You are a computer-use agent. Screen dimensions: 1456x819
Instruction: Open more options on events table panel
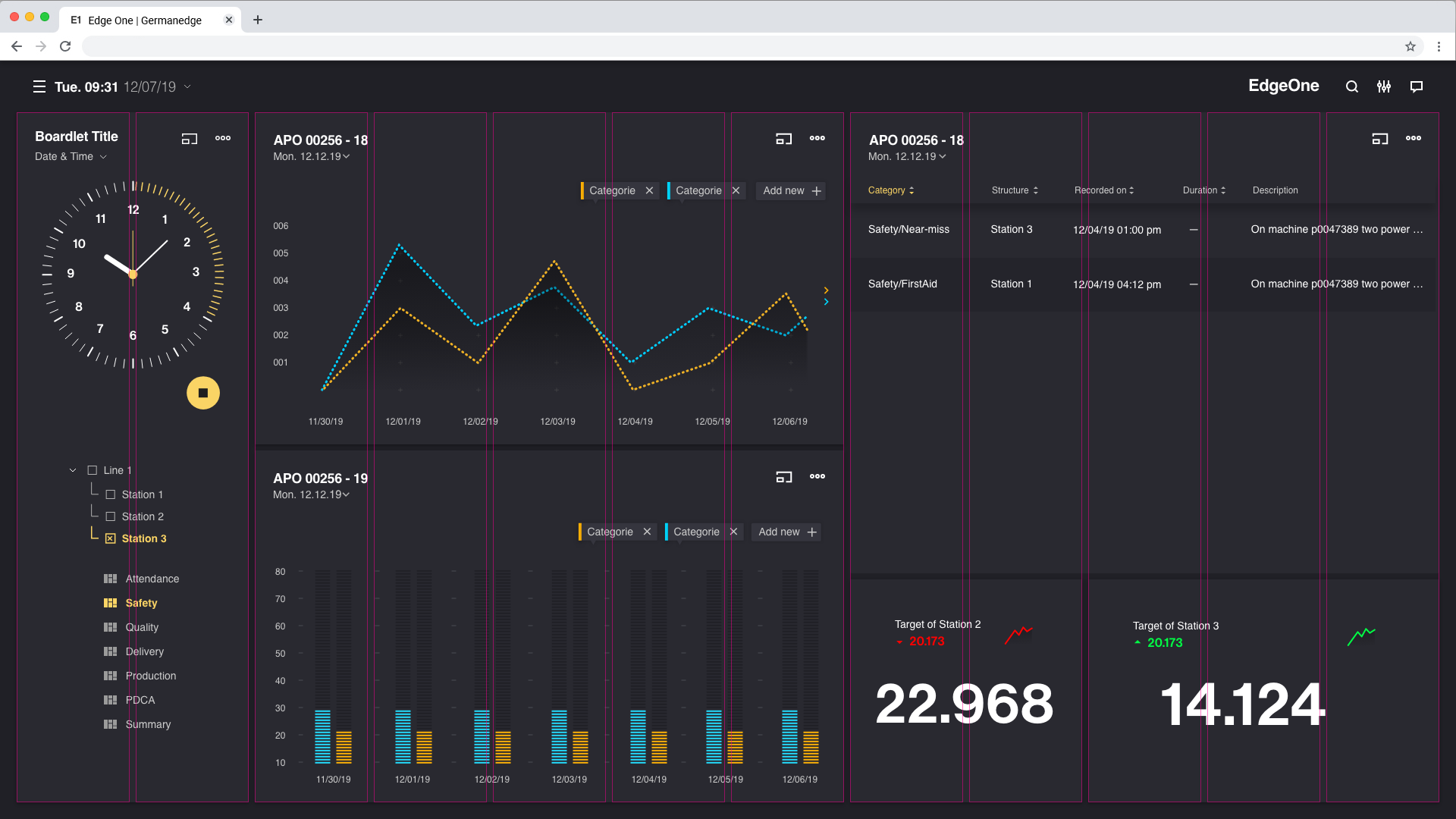pos(1414,138)
